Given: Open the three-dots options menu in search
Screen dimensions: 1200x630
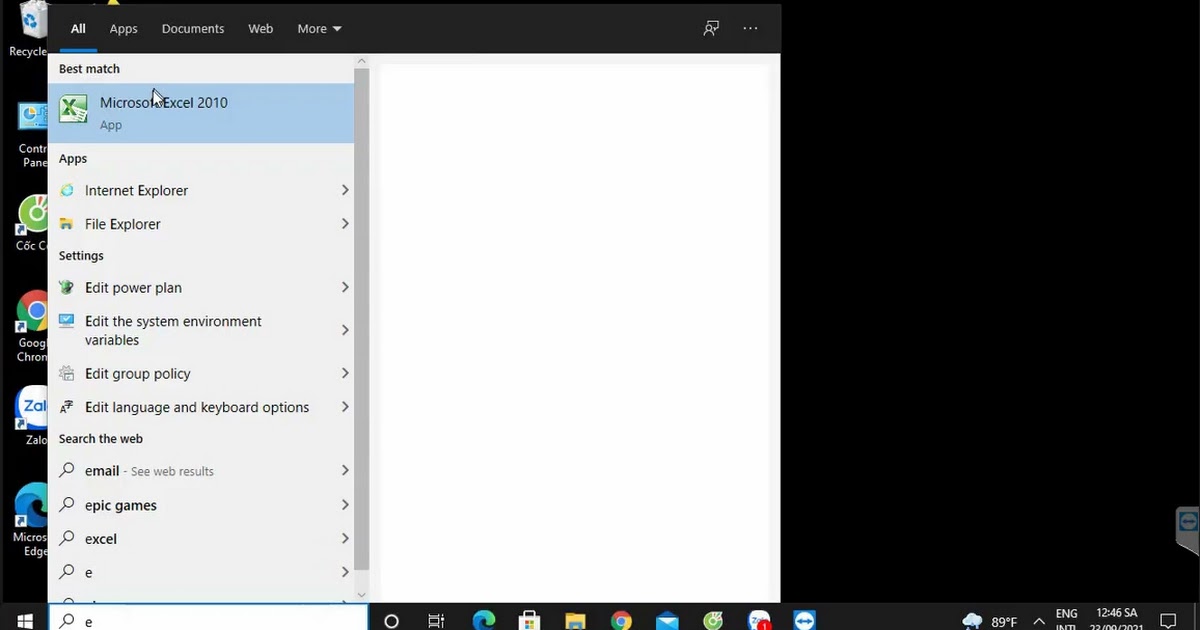Looking at the screenshot, I should tap(750, 28).
